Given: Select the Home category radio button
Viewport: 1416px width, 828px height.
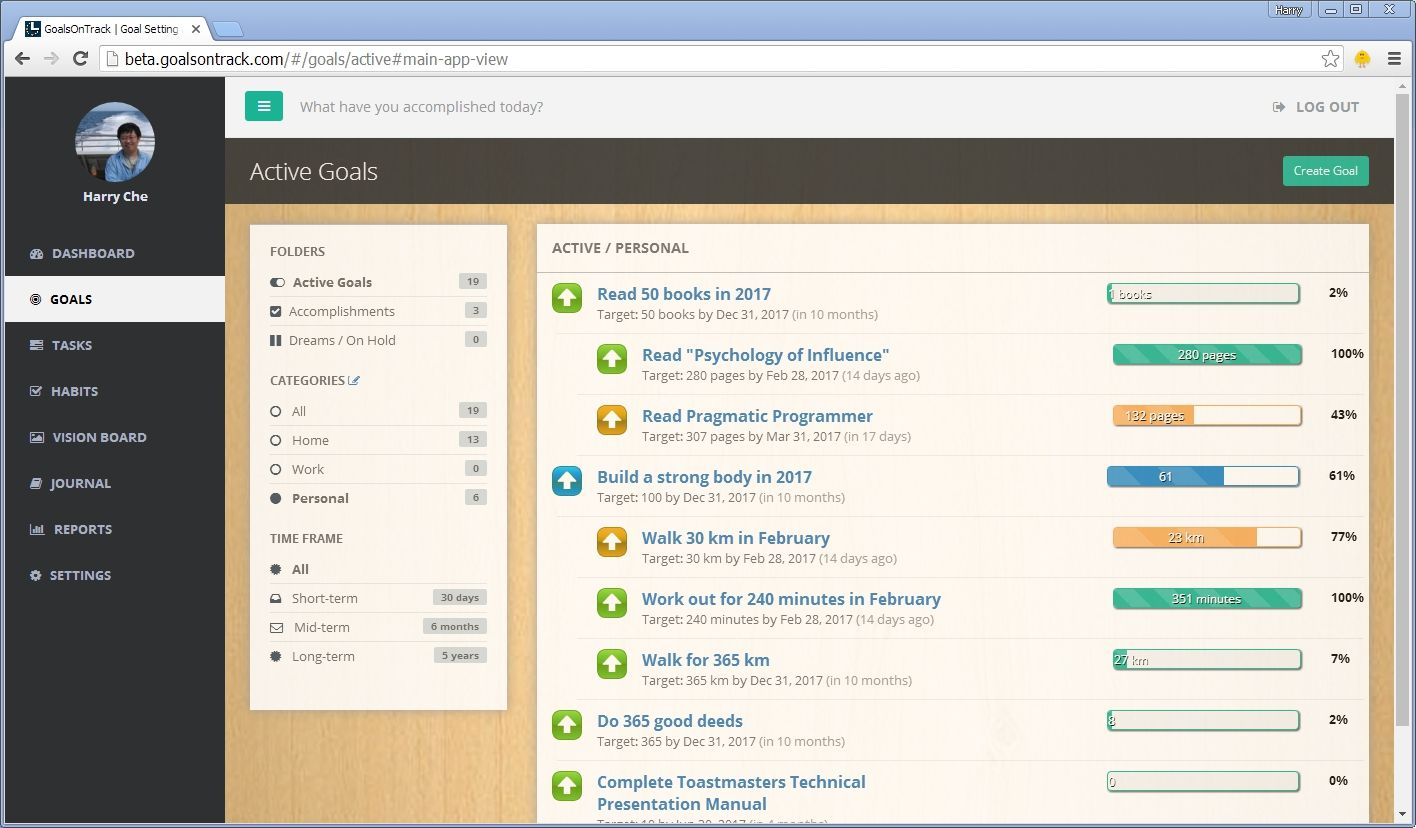Looking at the screenshot, I should [x=276, y=440].
